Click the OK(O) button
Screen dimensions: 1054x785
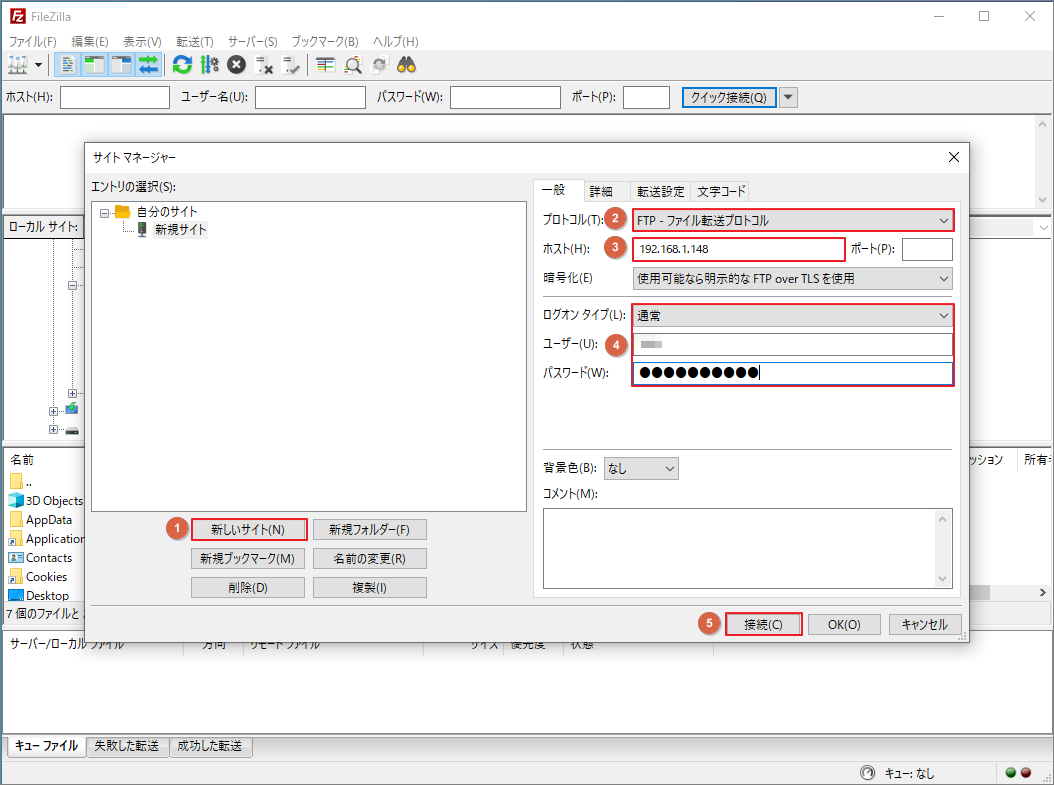844,624
